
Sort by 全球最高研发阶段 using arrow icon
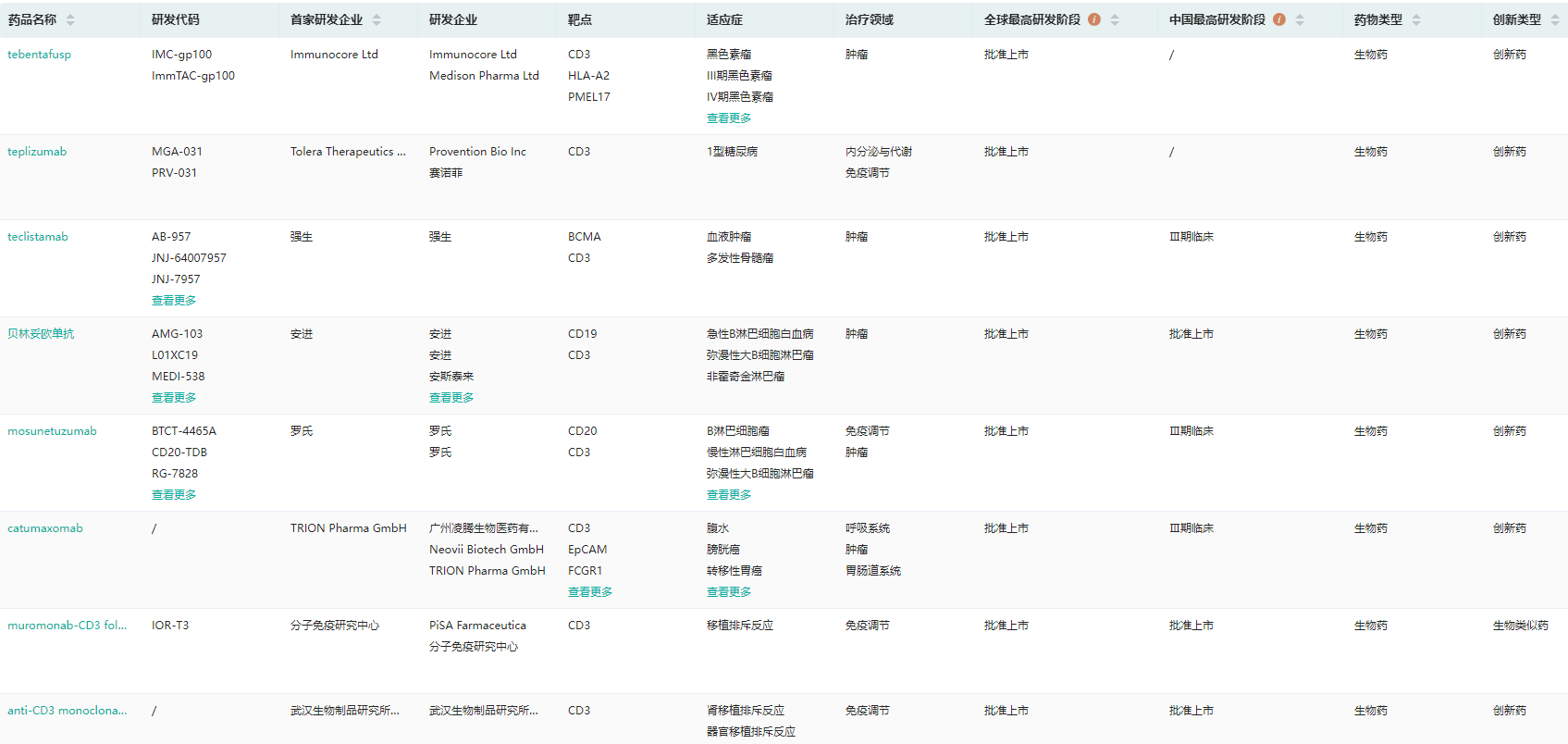point(1115,19)
